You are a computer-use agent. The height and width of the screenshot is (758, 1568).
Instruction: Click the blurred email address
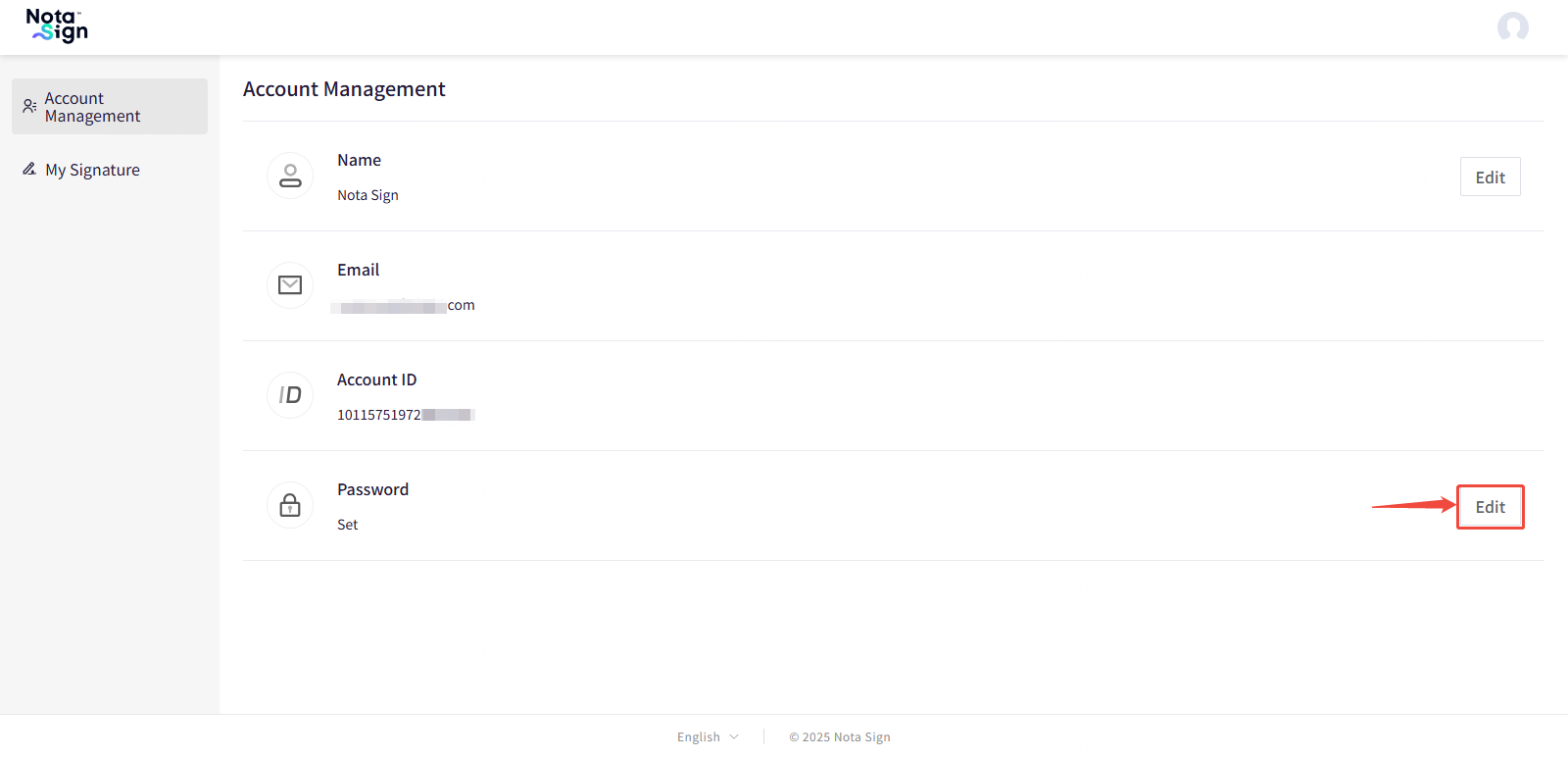[405, 306]
